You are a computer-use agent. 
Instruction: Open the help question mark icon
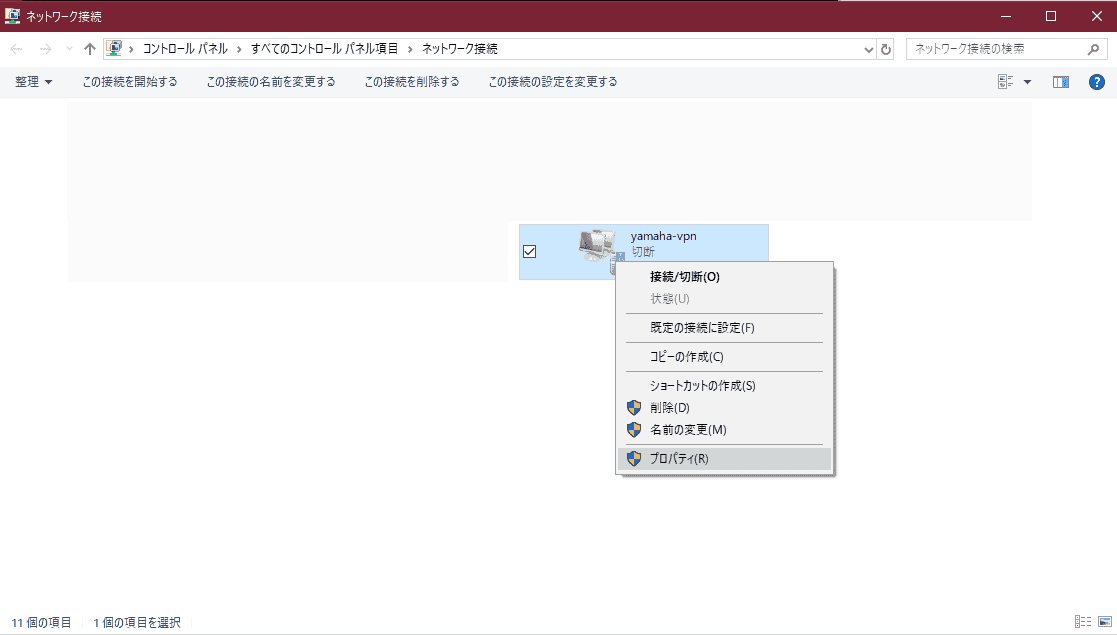click(1096, 82)
